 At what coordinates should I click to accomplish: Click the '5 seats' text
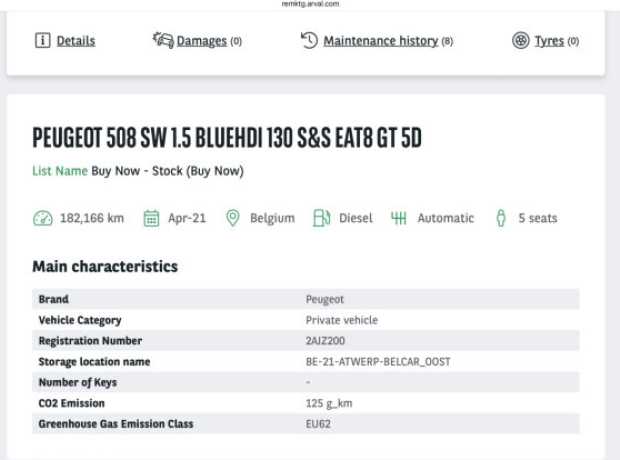tap(538, 218)
